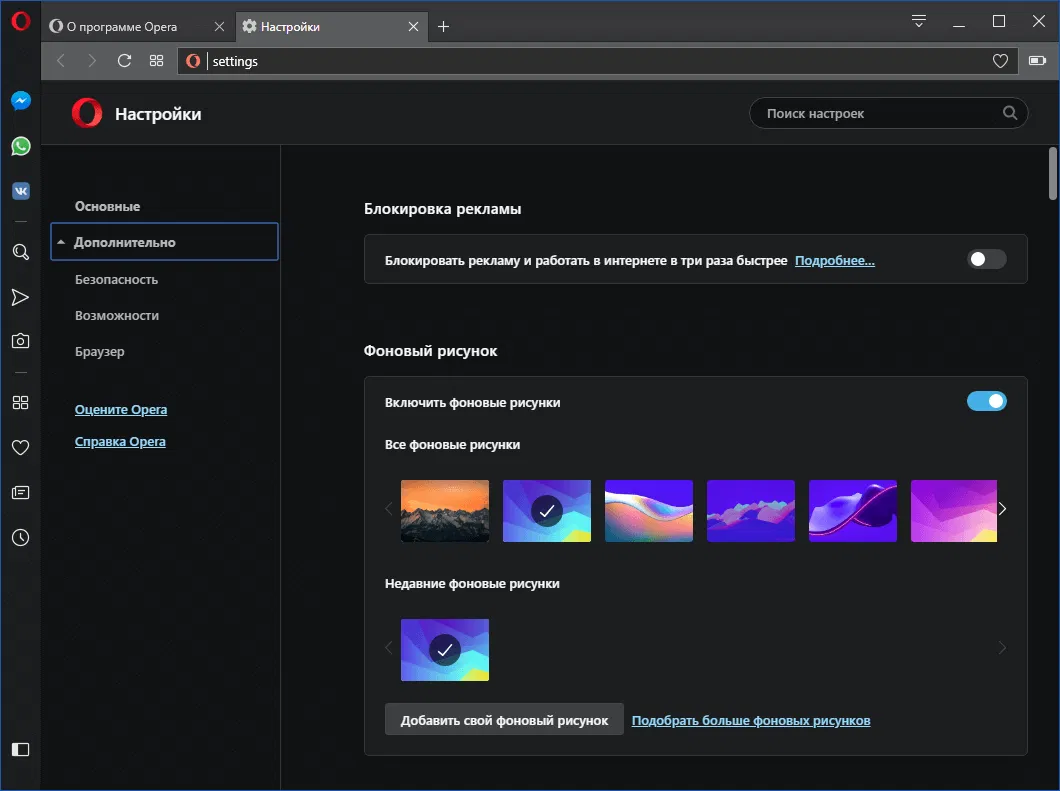This screenshot has height=791, width=1060.
Task: Open My Flow arrow icon in sidebar
Action: 20,297
